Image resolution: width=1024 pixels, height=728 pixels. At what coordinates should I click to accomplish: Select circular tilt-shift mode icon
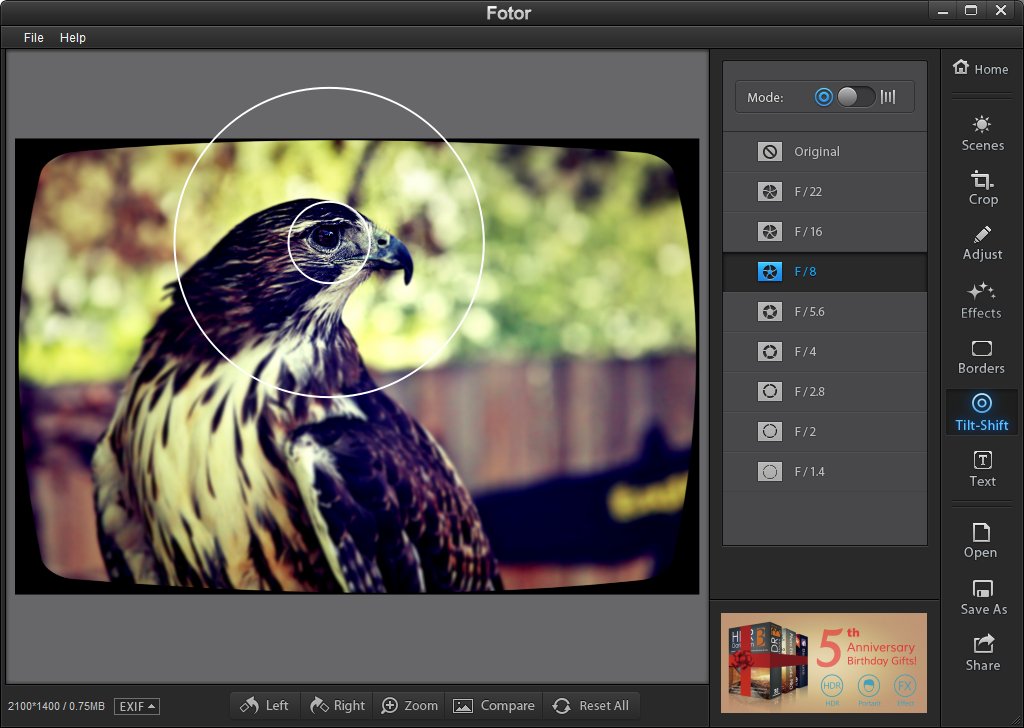tap(824, 97)
